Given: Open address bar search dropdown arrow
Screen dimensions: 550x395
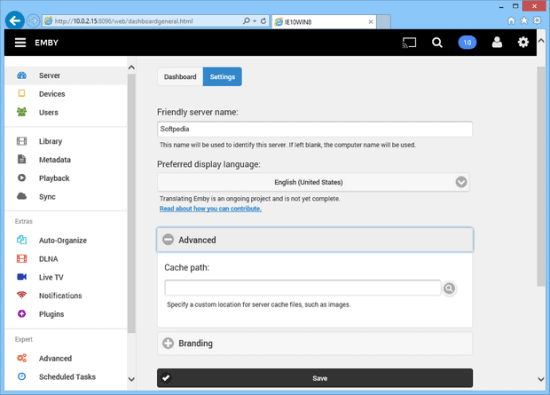Looking at the screenshot, I should tap(255, 21).
